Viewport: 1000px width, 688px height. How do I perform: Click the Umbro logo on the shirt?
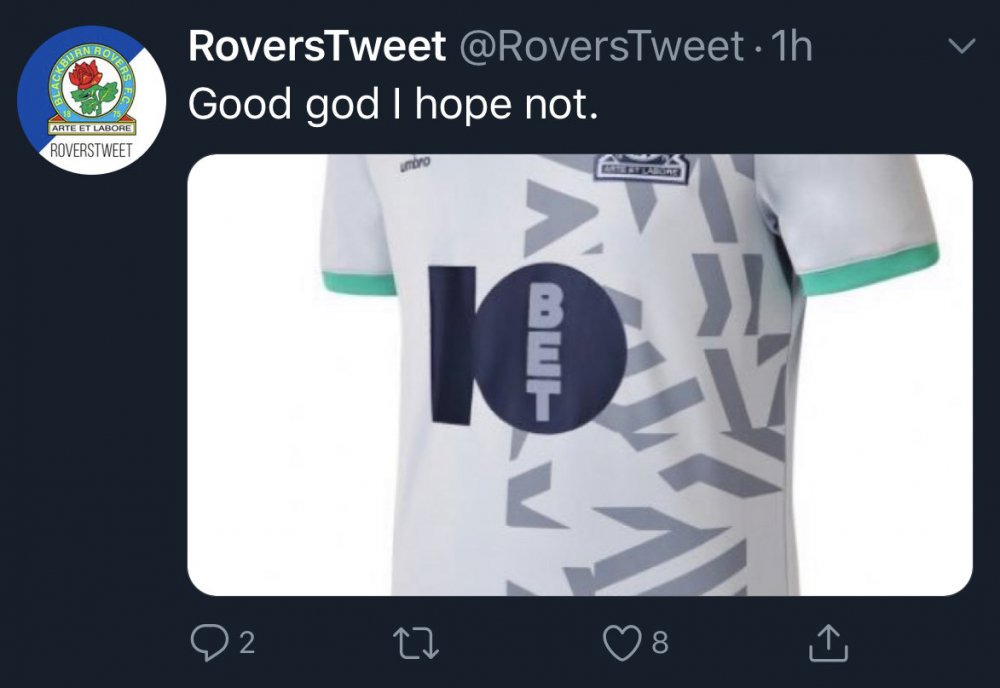click(415, 166)
